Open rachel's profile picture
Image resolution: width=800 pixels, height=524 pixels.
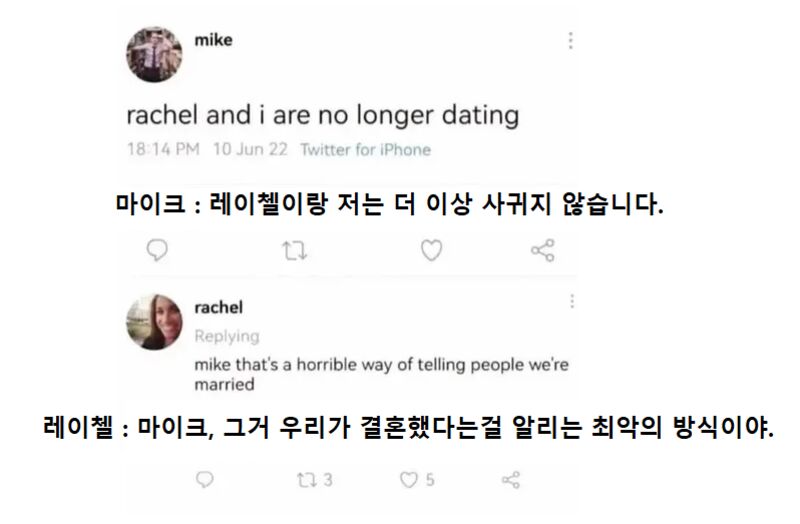(154, 322)
